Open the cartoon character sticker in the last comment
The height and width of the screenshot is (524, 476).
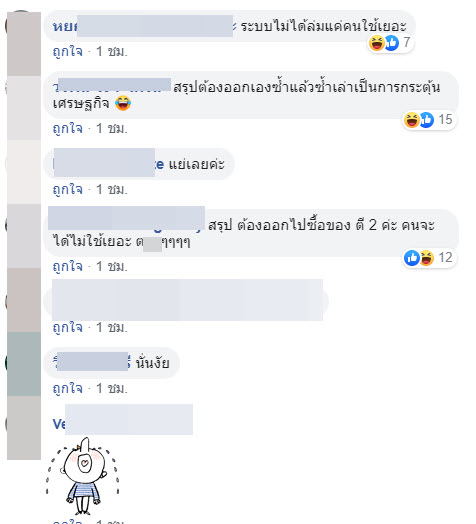82,477
